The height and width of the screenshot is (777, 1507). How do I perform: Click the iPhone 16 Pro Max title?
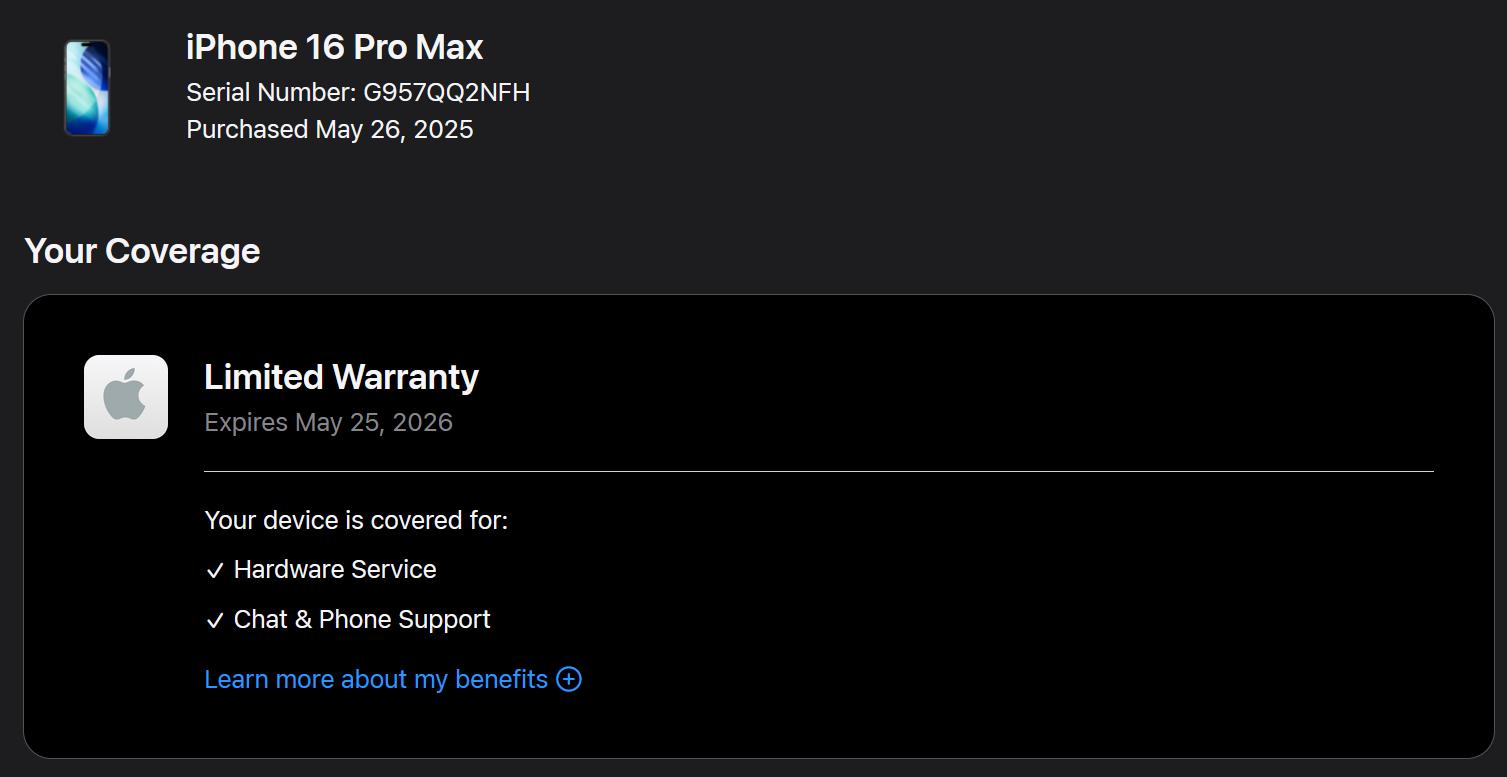334,48
